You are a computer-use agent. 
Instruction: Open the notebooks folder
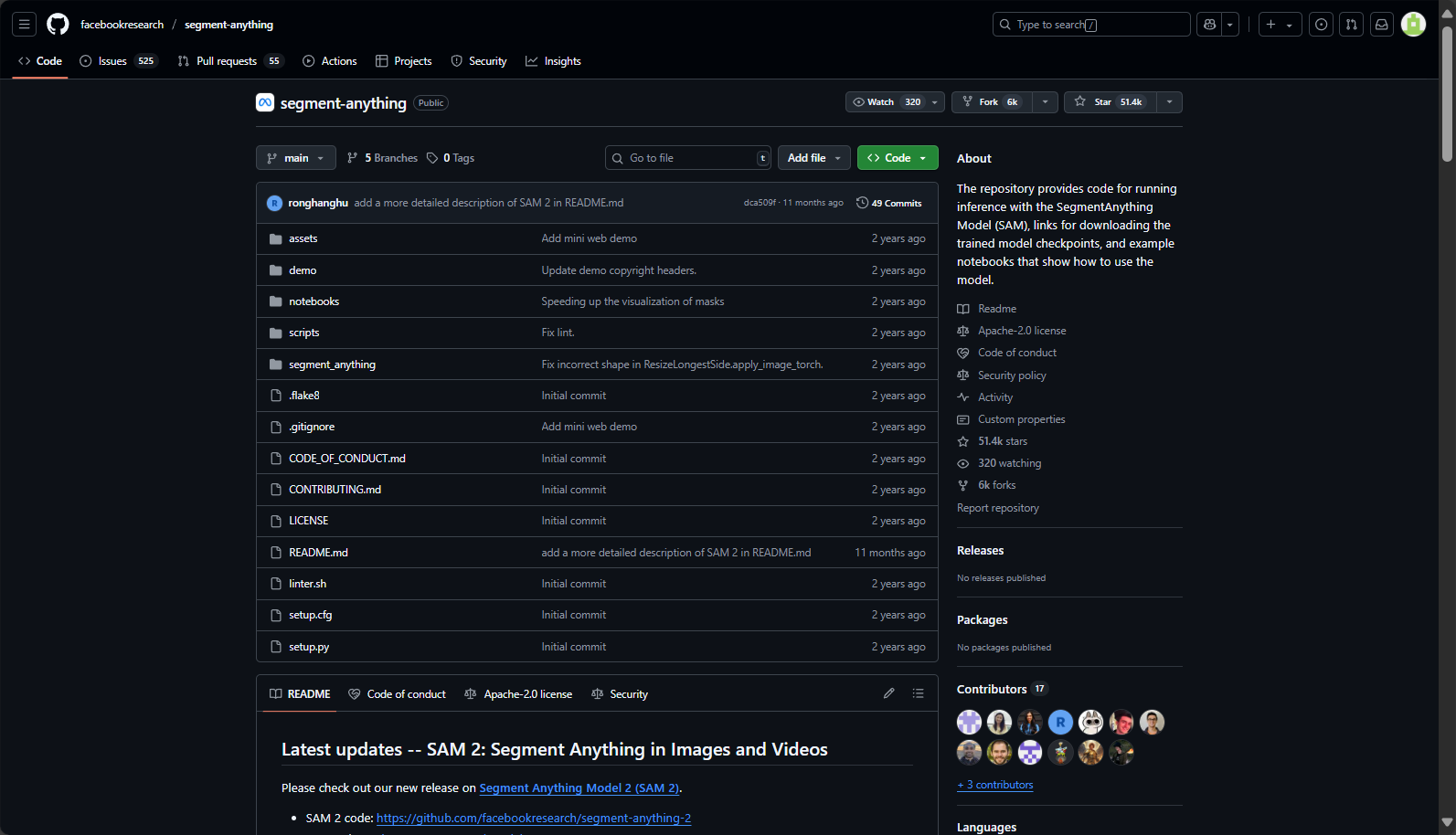point(314,301)
